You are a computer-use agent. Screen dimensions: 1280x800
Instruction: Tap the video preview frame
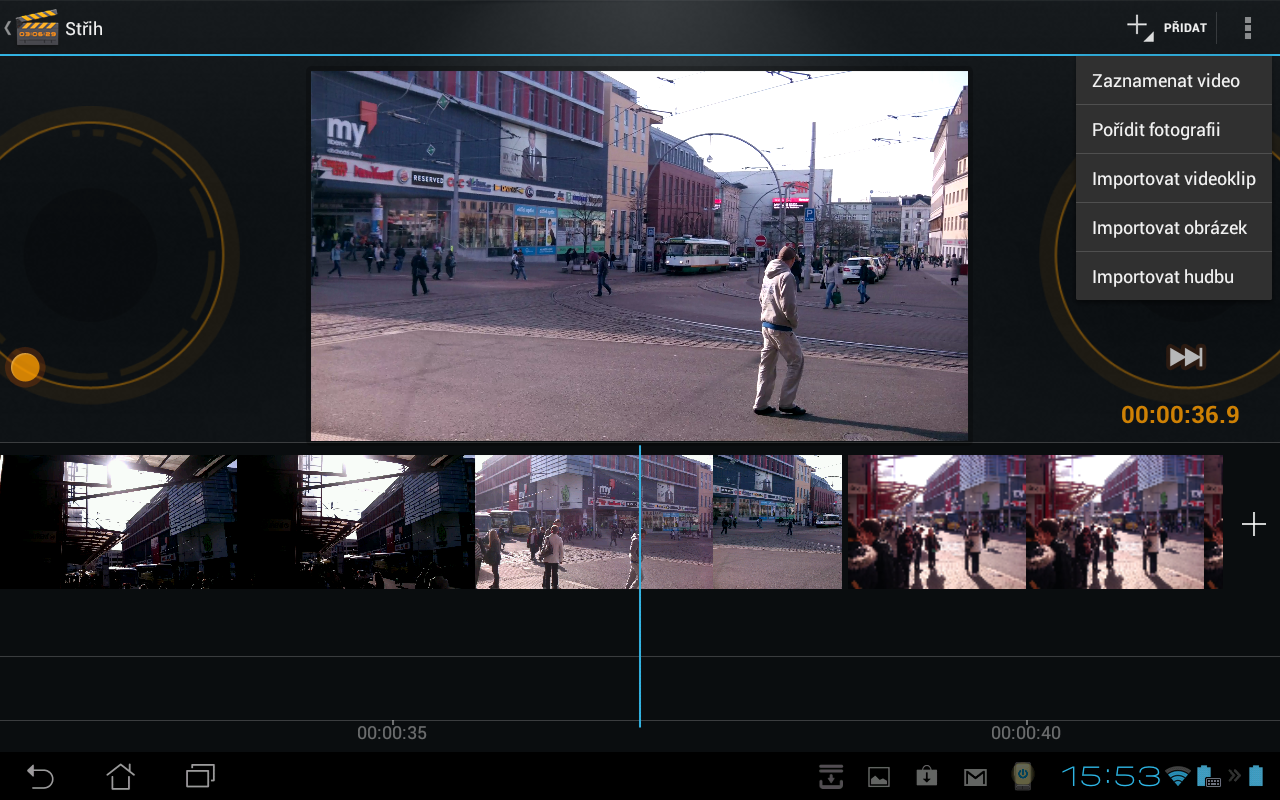tap(639, 255)
